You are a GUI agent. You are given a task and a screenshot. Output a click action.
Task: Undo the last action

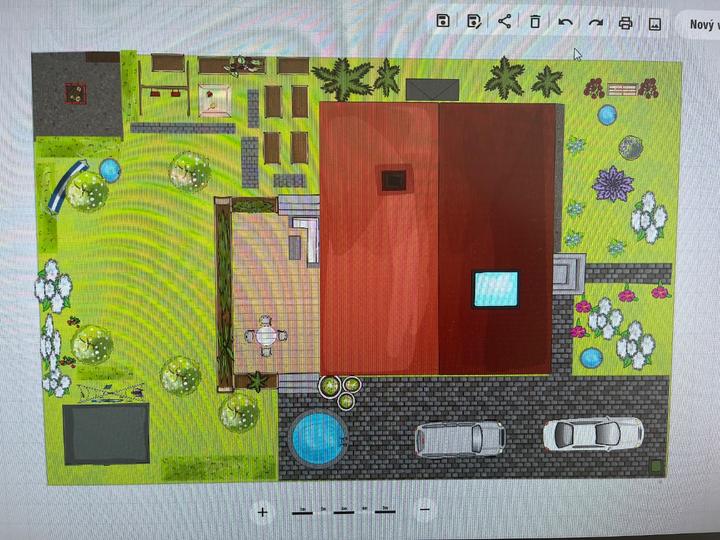point(565,22)
